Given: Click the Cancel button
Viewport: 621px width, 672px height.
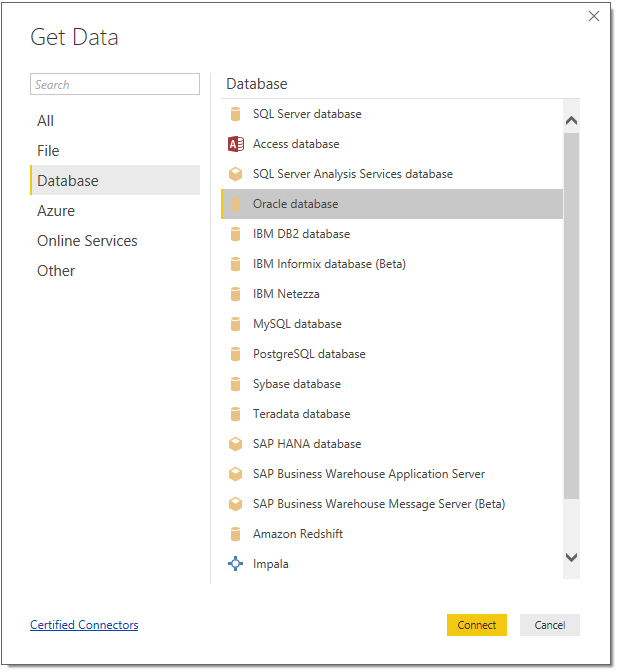Looking at the screenshot, I should [x=549, y=625].
